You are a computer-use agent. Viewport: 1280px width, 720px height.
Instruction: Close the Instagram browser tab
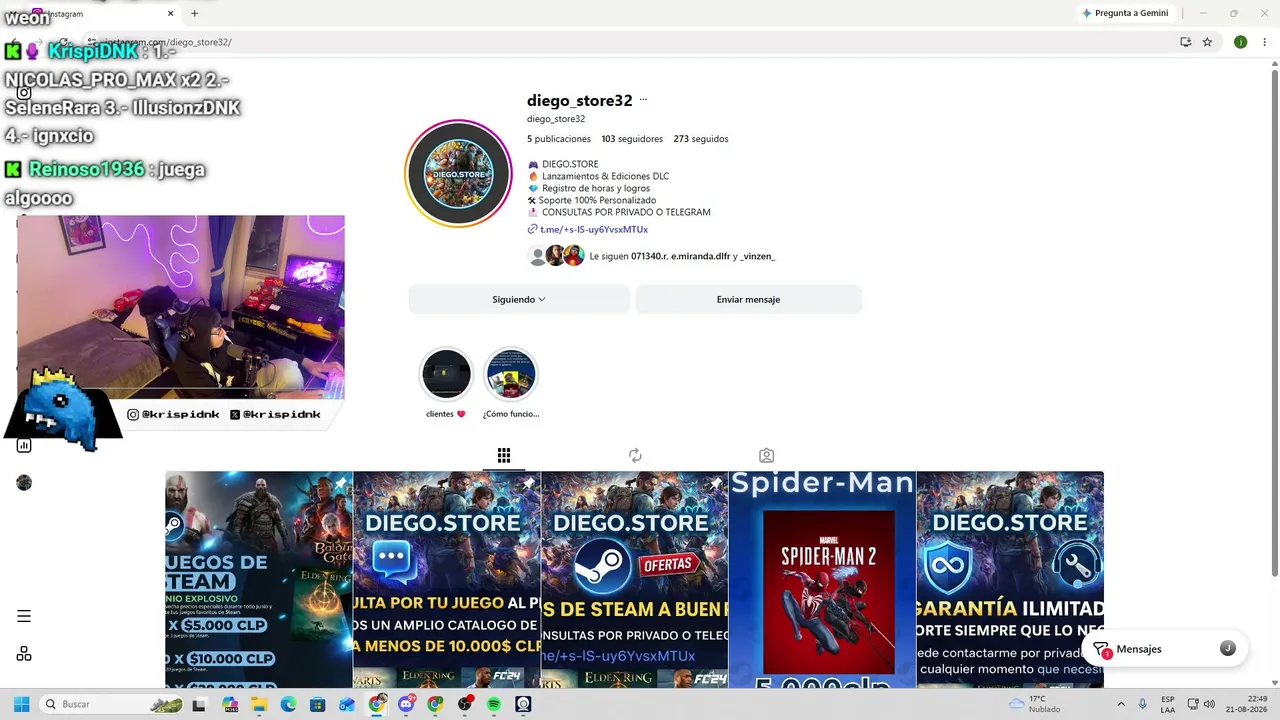171,13
